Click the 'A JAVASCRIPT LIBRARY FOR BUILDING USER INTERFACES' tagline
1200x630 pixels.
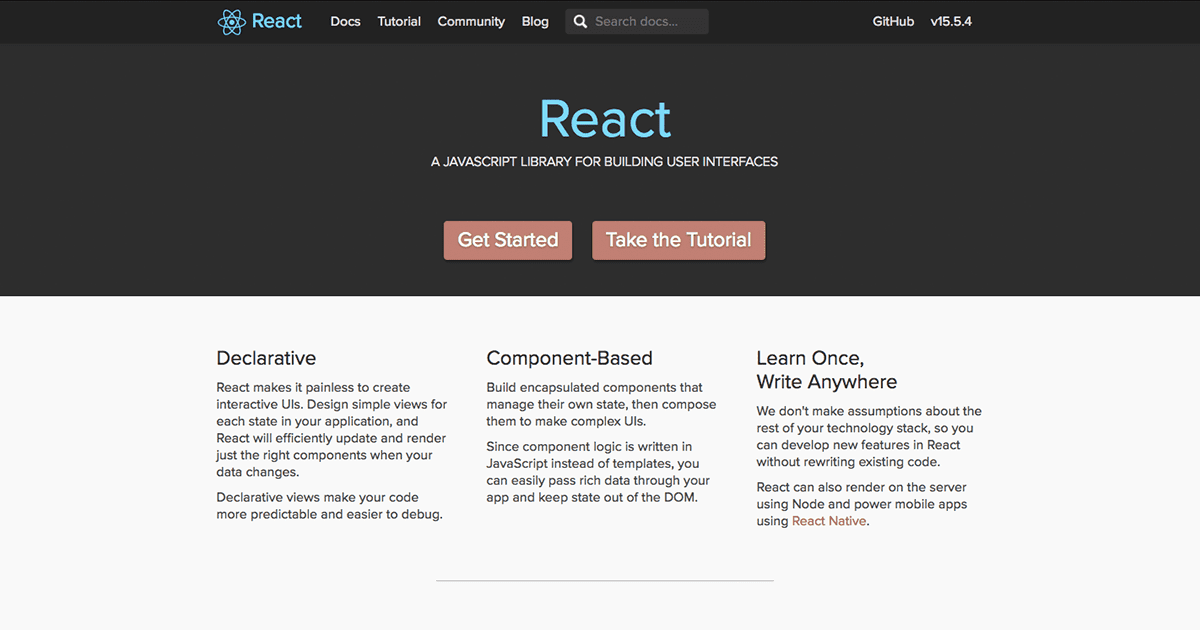(x=605, y=161)
